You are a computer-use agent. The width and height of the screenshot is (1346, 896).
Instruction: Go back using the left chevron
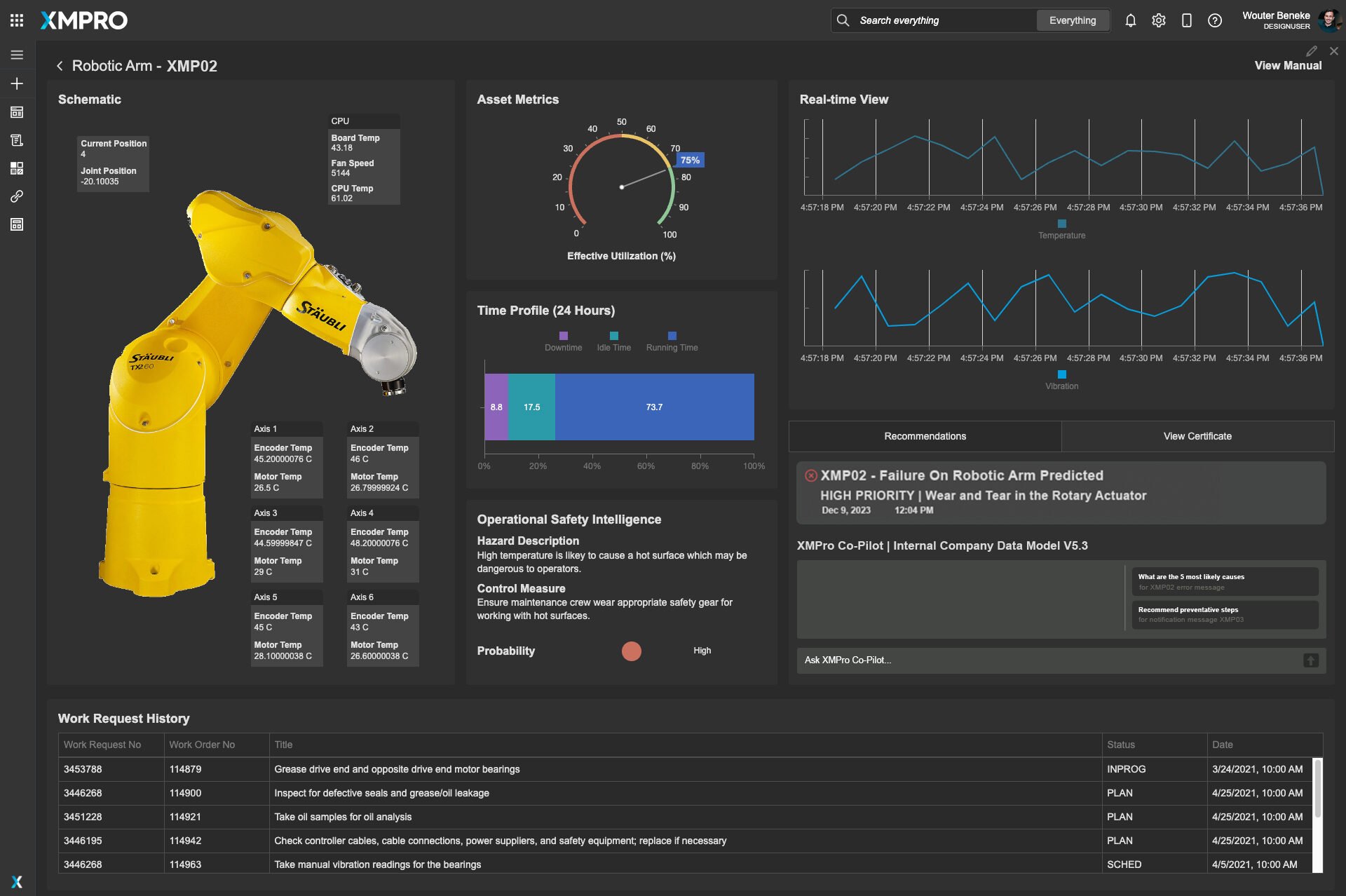(60, 66)
